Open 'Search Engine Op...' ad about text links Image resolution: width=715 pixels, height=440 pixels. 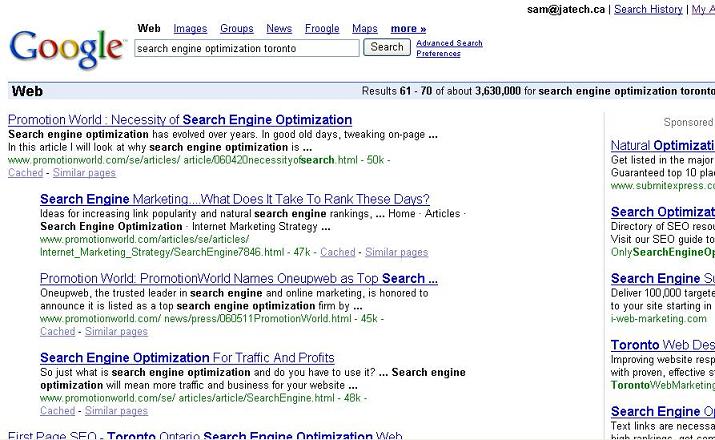(663, 411)
